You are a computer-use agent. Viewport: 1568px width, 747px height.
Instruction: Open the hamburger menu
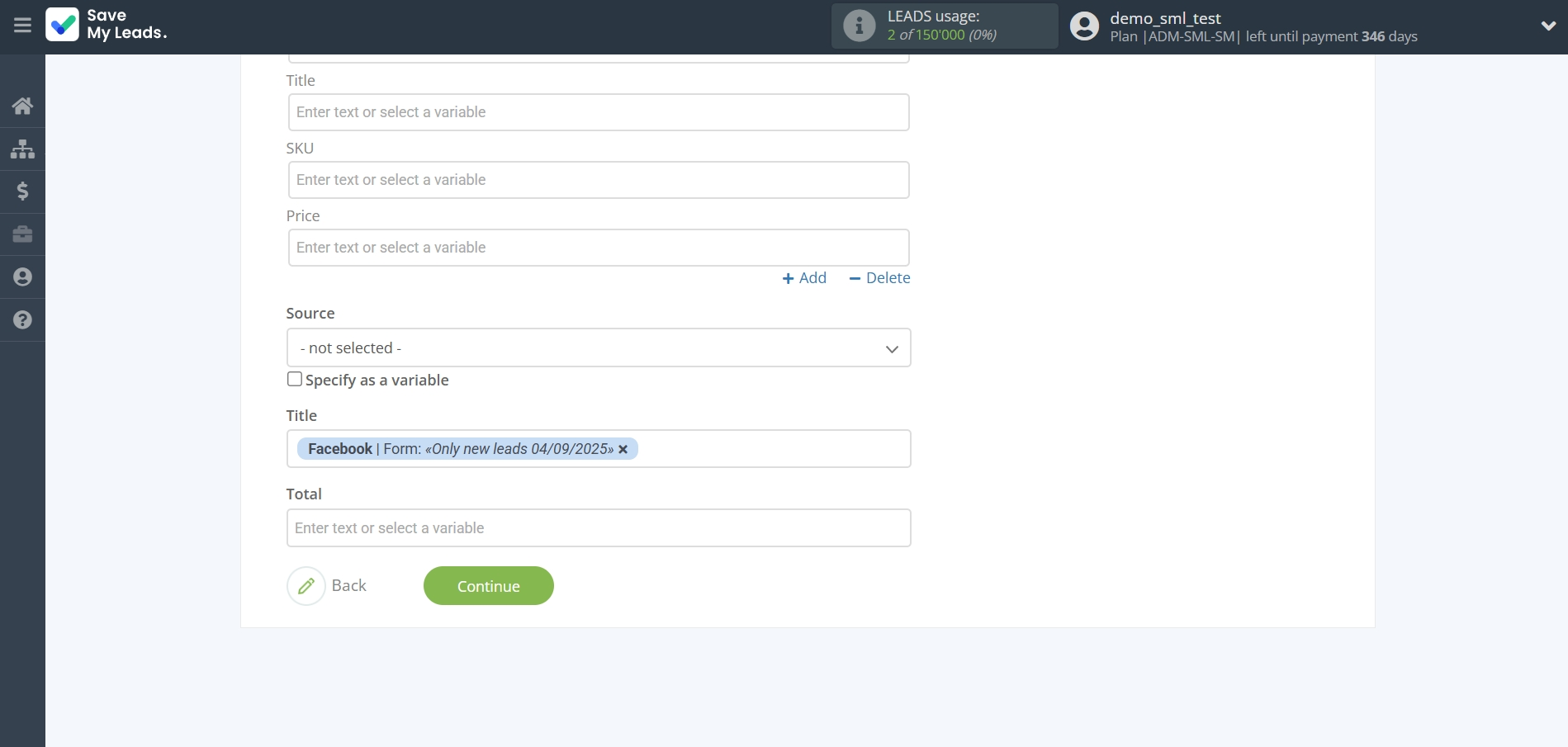[x=22, y=26]
